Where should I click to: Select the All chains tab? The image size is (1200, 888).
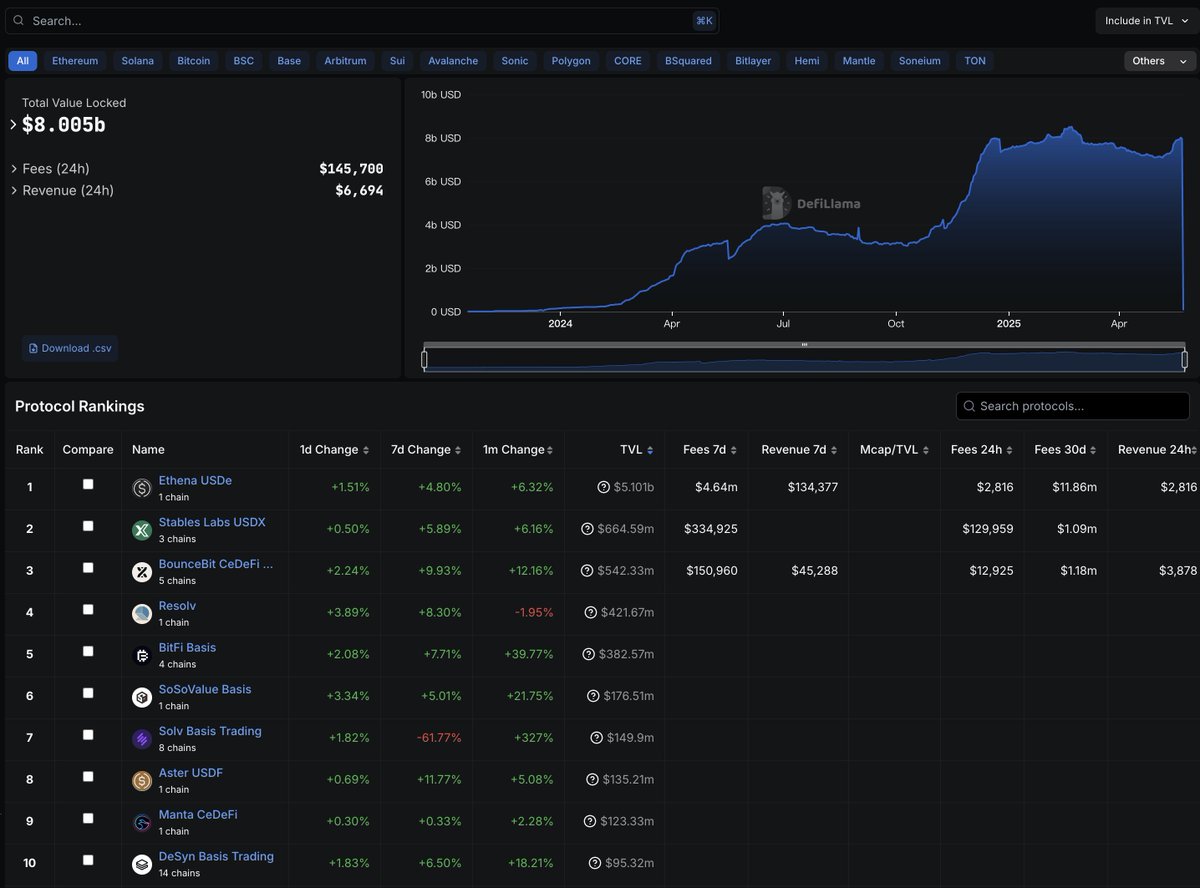[x=23, y=61]
